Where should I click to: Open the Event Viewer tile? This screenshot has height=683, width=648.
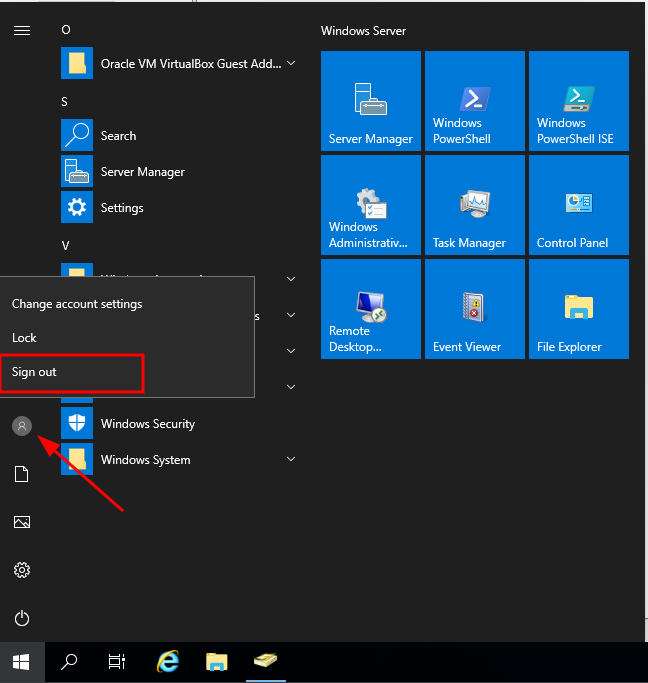(x=475, y=308)
